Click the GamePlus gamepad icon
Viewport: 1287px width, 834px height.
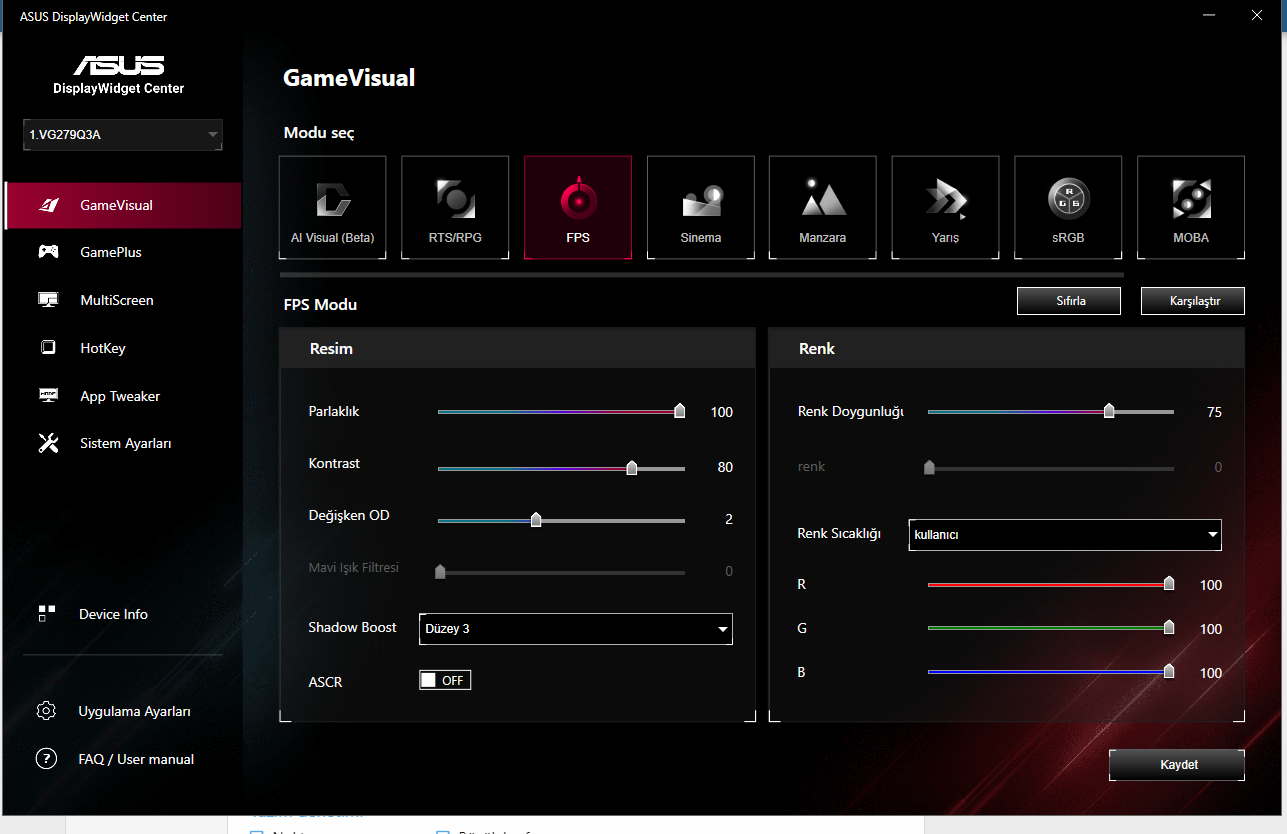pos(48,252)
